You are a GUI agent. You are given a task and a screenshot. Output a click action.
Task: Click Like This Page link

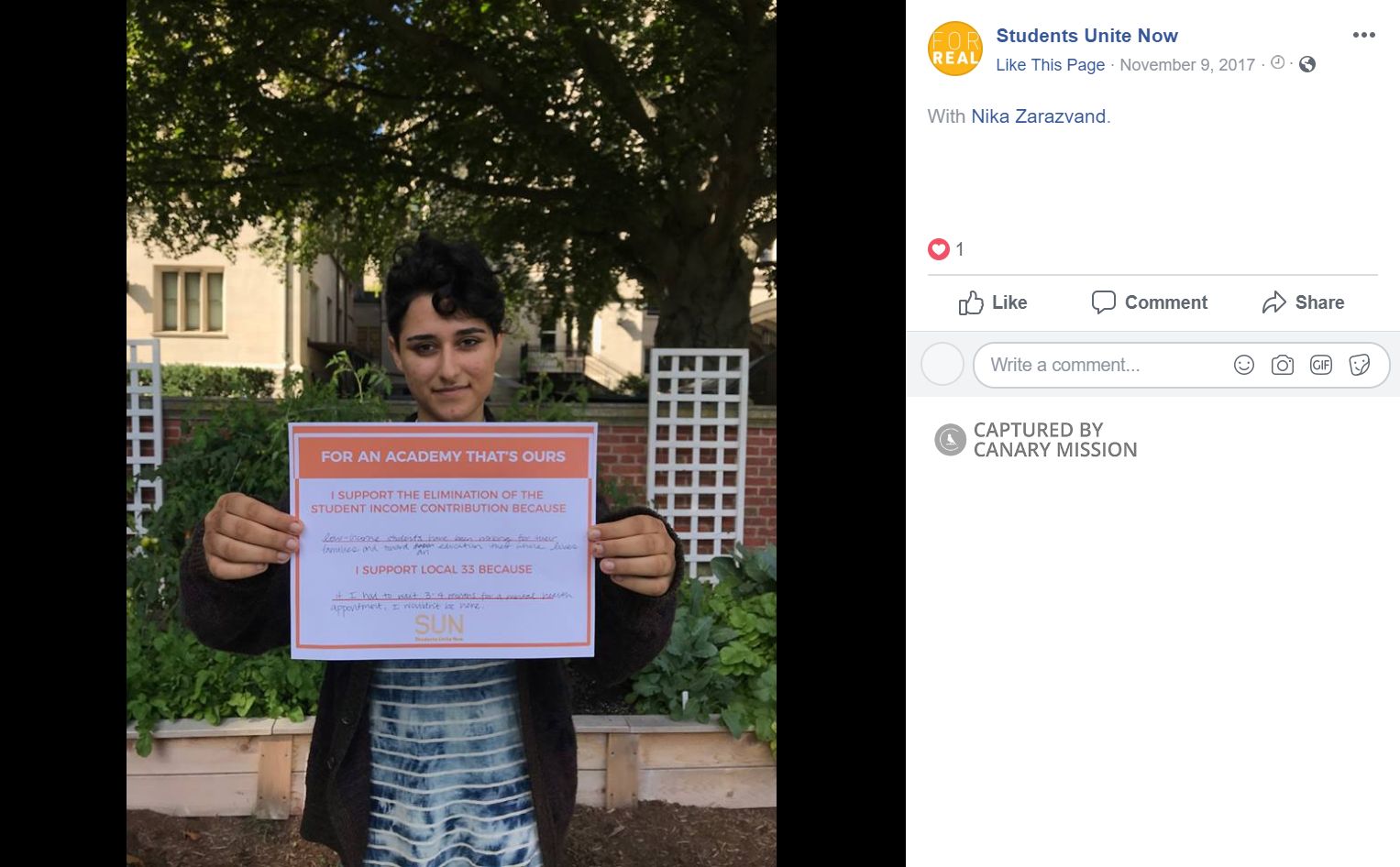click(1050, 65)
